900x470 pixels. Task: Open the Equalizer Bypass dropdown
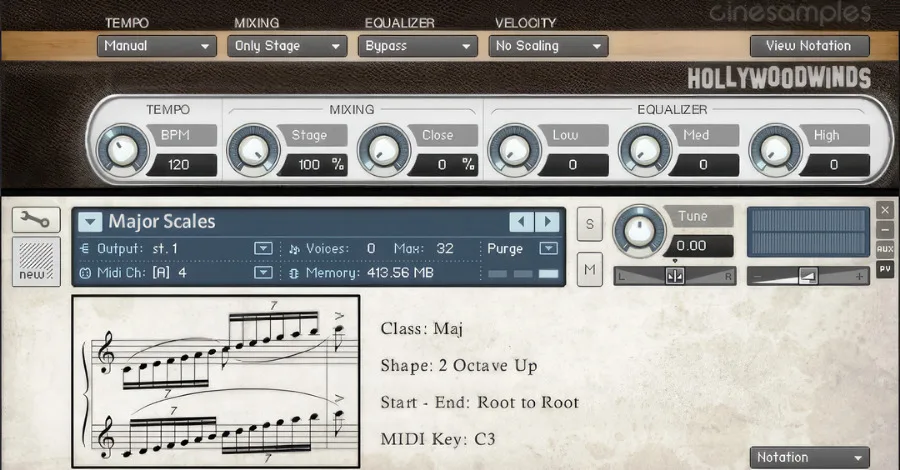(417, 46)
